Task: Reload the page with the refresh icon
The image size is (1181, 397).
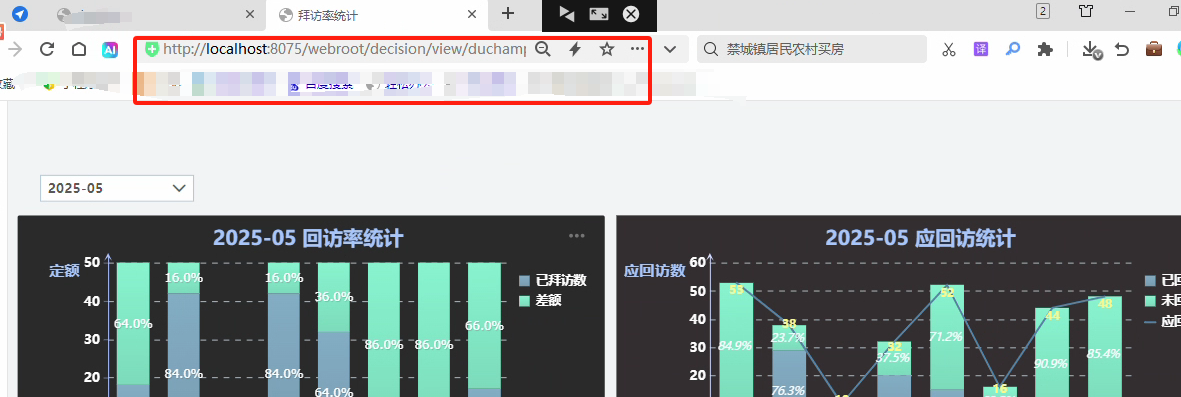Action: [47, 50]
